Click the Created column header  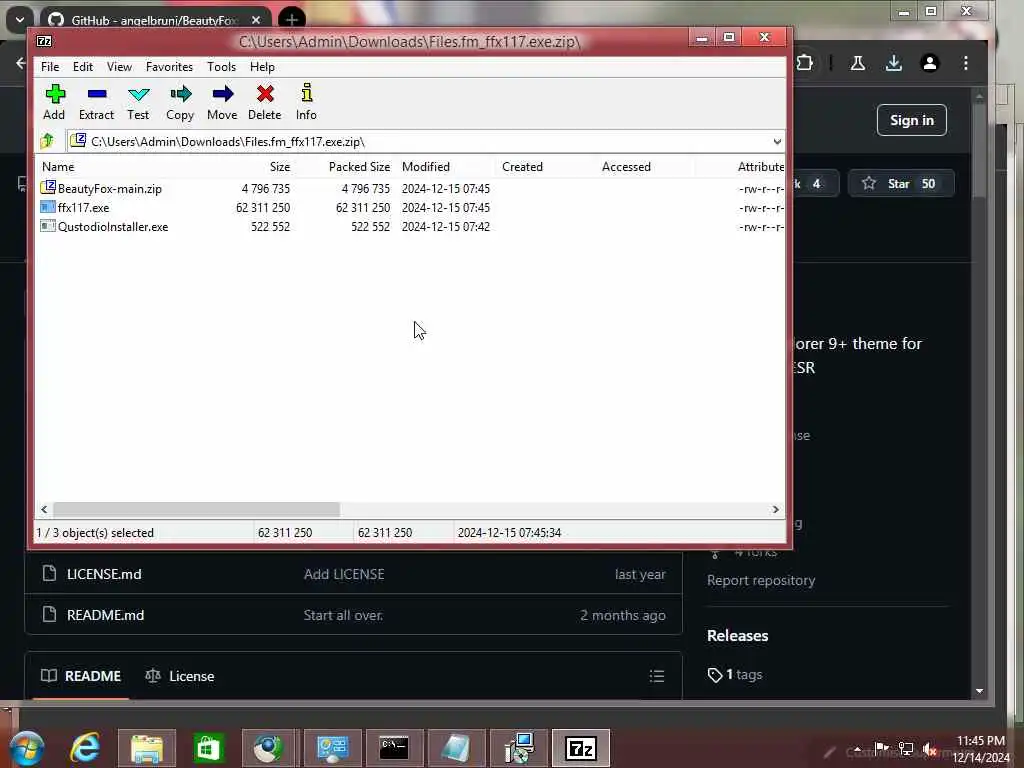click(x=522, y=167)
